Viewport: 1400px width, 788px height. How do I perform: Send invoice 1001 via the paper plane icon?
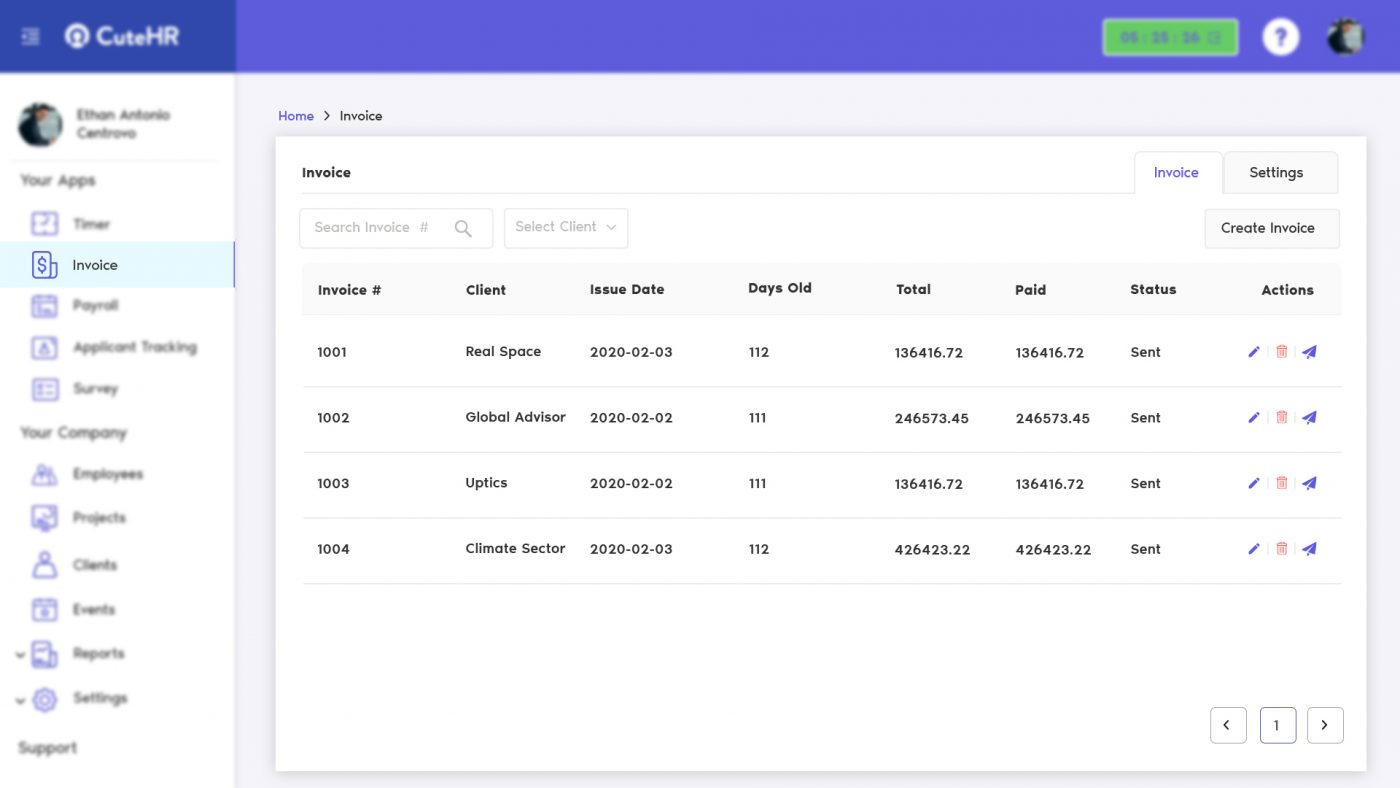pyautogui.click(x=1309, y=352)
